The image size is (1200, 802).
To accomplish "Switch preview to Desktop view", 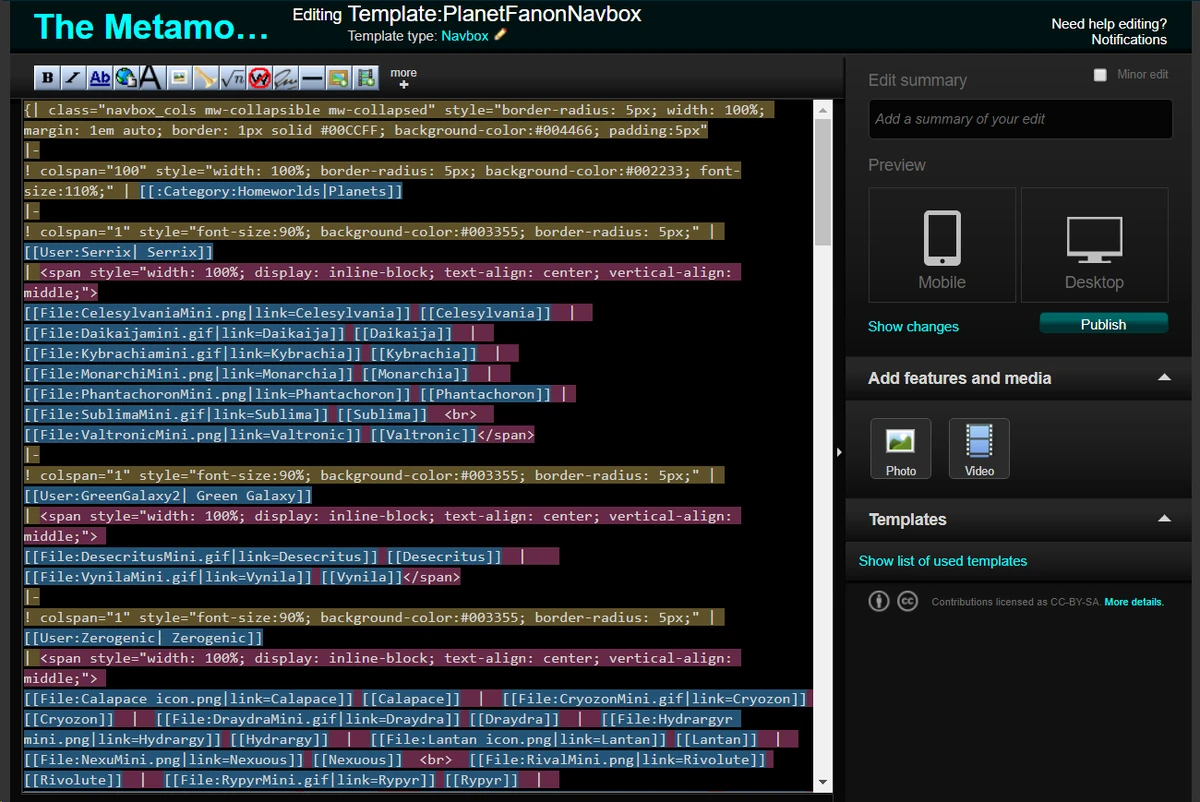I will coord(1094,245).
